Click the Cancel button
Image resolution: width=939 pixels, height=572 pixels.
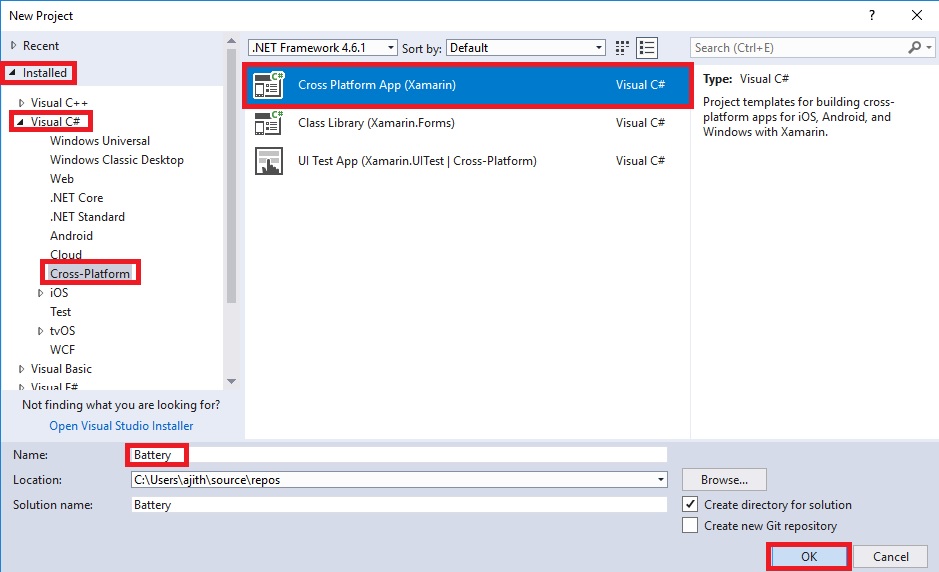pyautogui.click(x=890, y=556)
